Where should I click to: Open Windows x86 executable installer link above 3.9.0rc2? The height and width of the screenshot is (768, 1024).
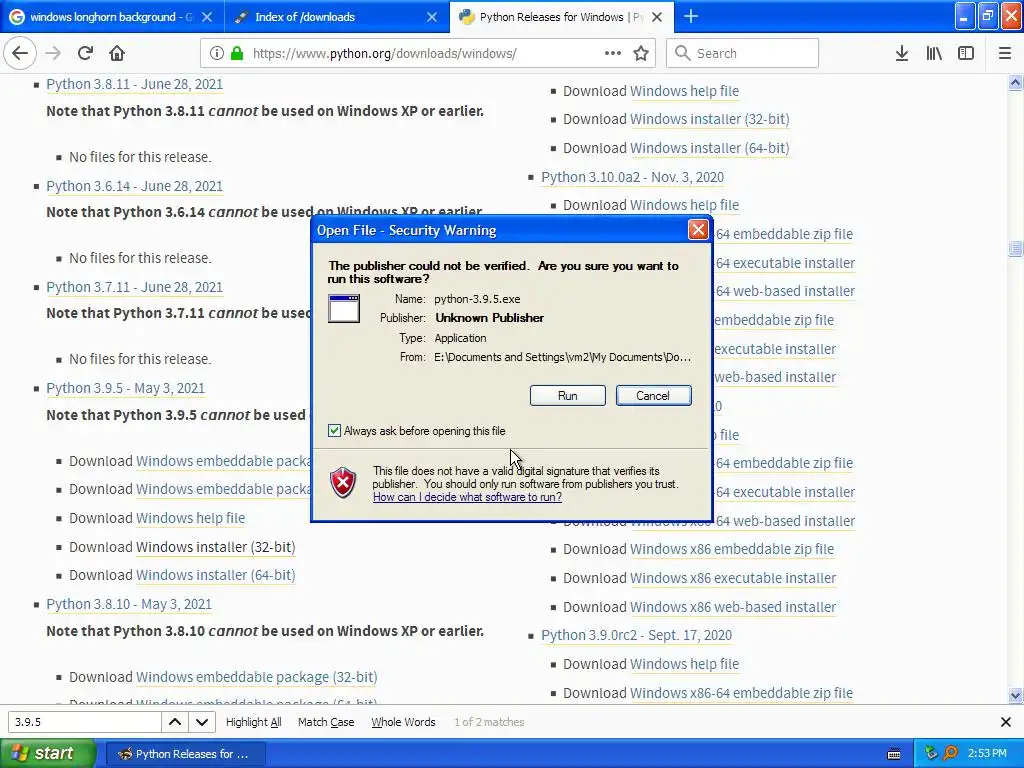click(733, 578)
